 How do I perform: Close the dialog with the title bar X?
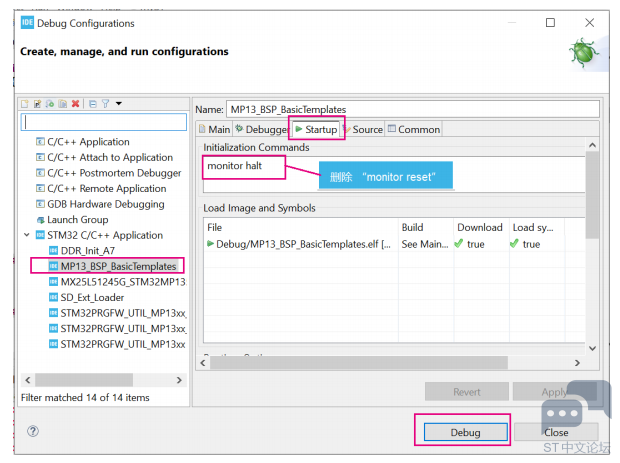589,23
